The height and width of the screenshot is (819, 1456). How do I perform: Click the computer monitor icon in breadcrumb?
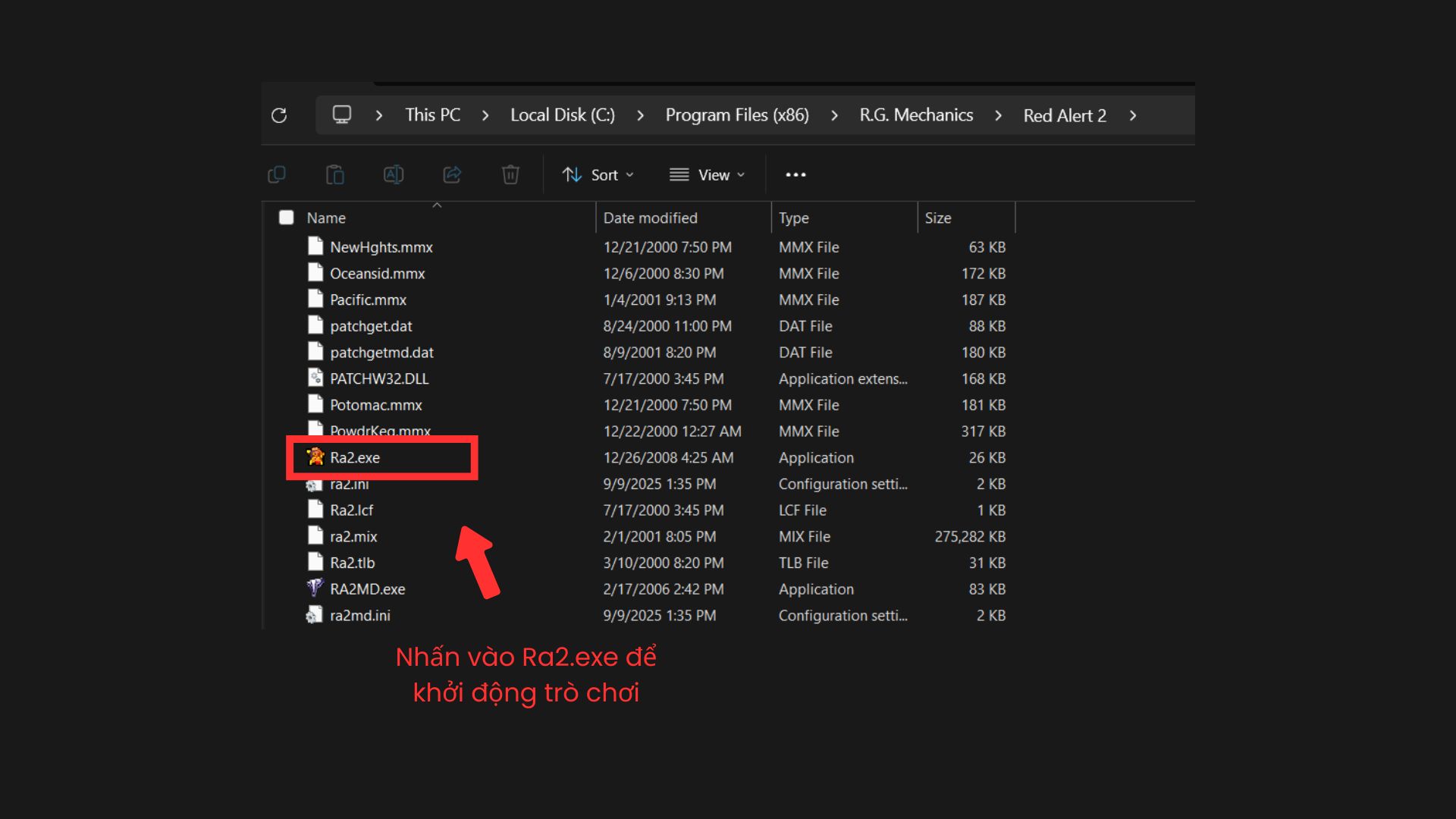point(342,115)
